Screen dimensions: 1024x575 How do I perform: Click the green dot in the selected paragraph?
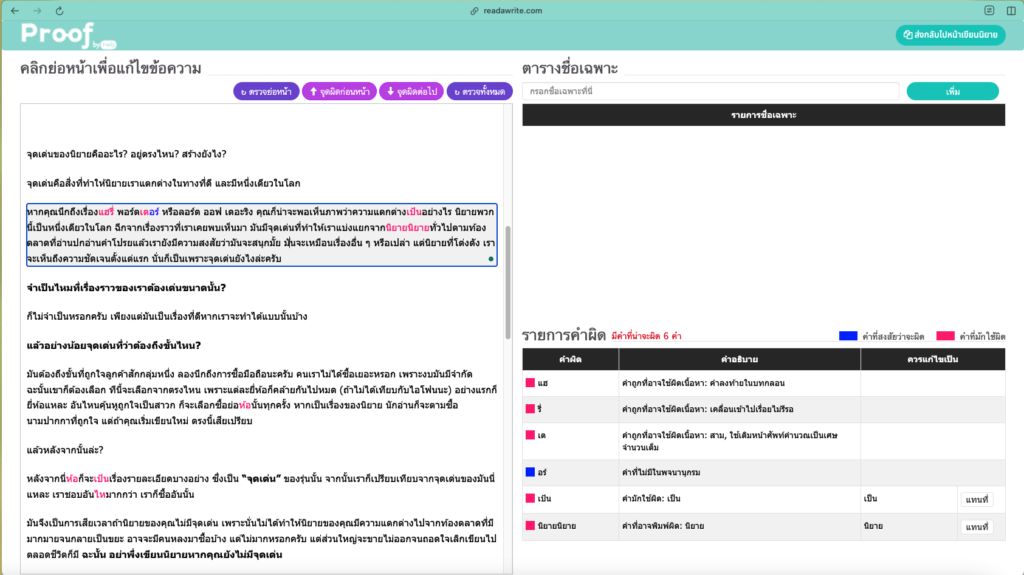tap(490, 259)
